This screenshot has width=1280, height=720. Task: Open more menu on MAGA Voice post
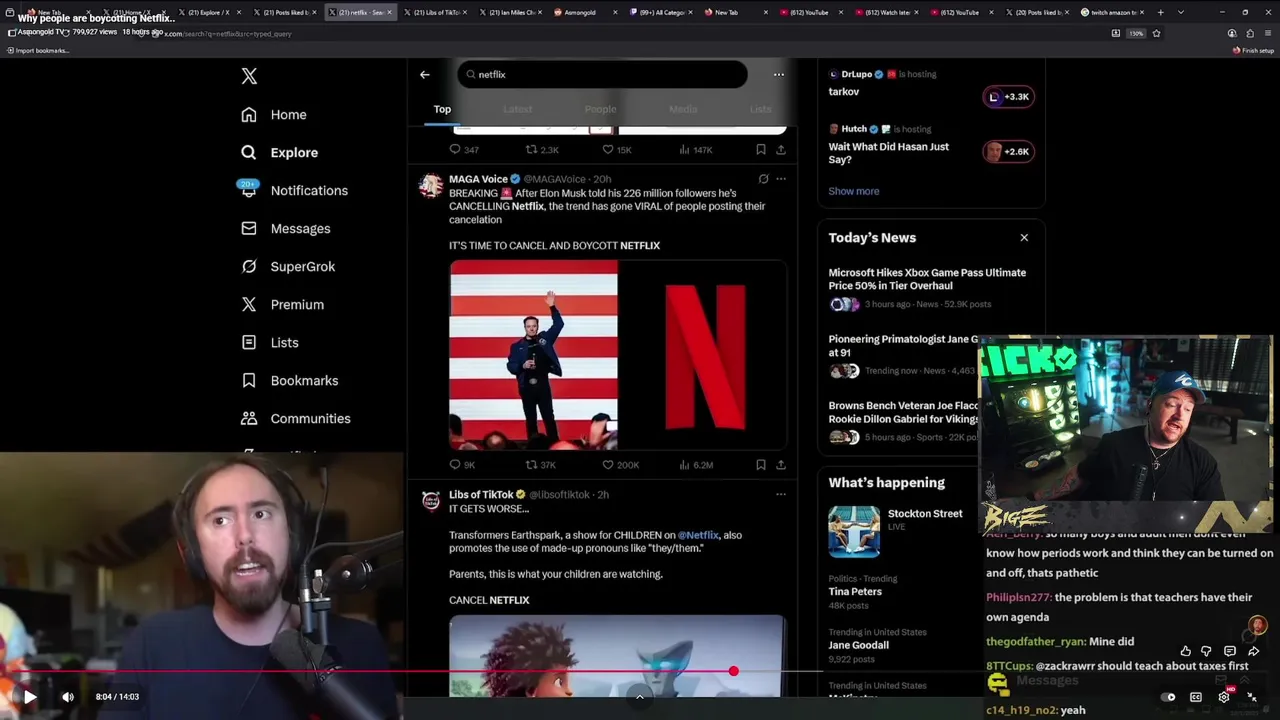[781, 179]
